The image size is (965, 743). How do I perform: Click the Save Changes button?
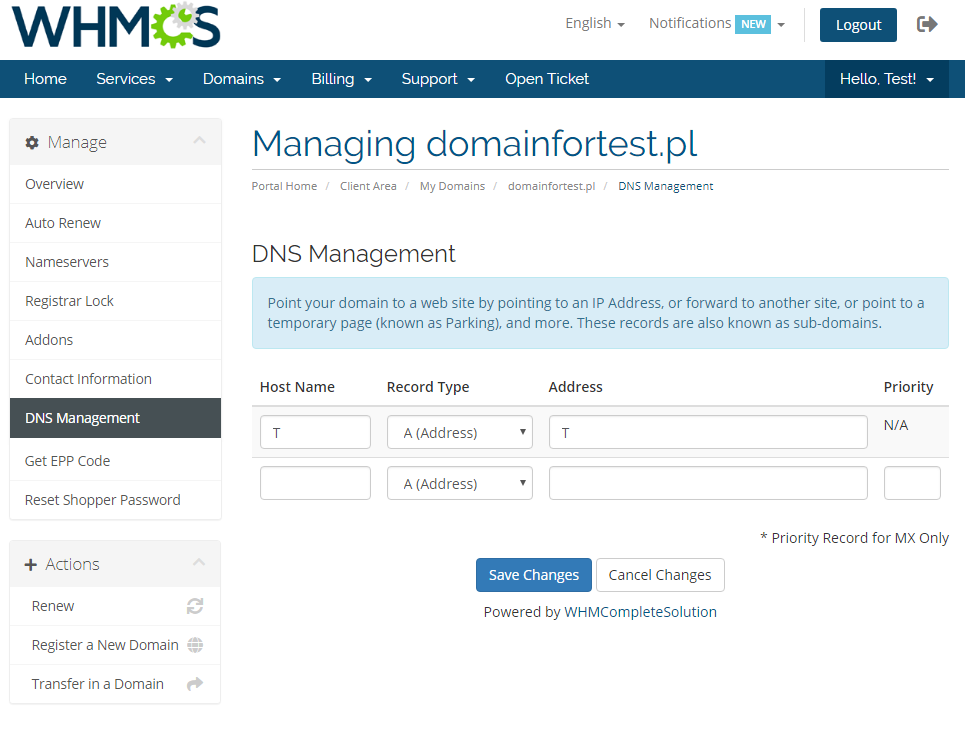tap(534, 575)
